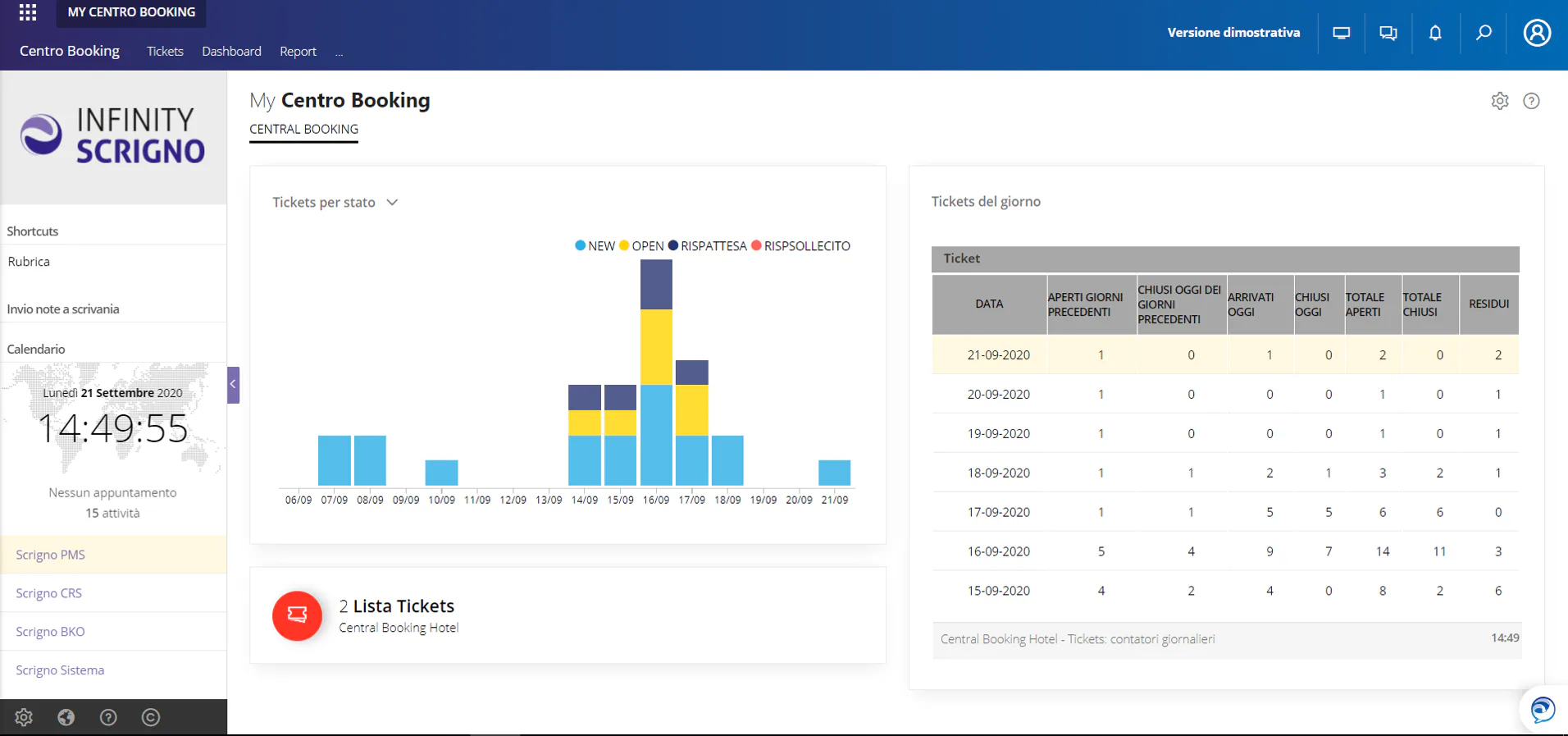Open the chat screens icon in header
Image resolution: width=1568 pixels, height=736 pixels.
[1388, 33]
